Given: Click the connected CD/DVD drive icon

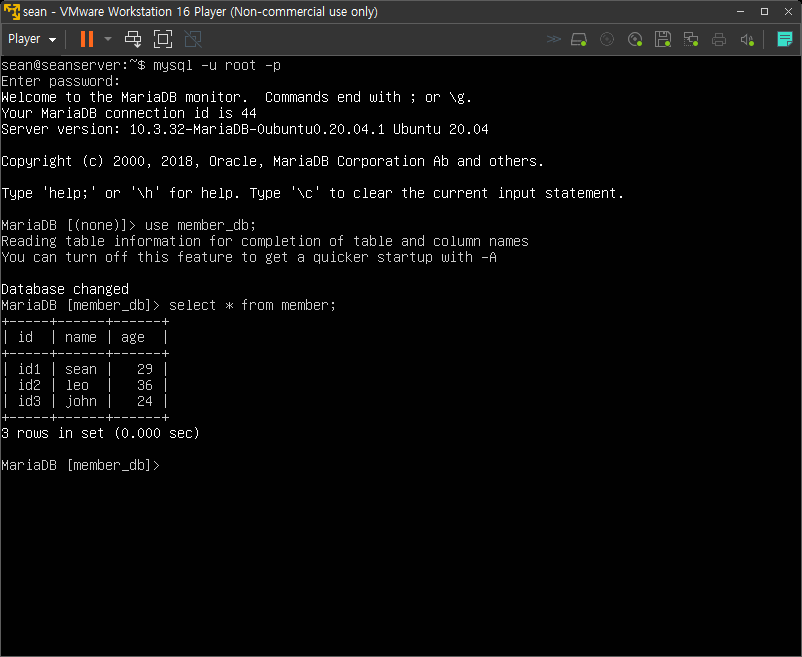Looking at the screenshot, I should tap(635, 39).
